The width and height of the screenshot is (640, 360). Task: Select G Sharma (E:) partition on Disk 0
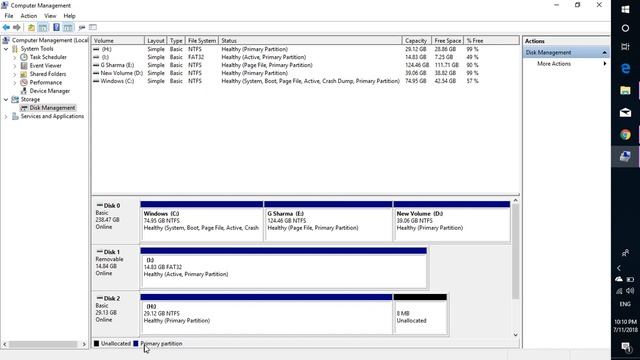pyautogui.click(x=328, y=221)
